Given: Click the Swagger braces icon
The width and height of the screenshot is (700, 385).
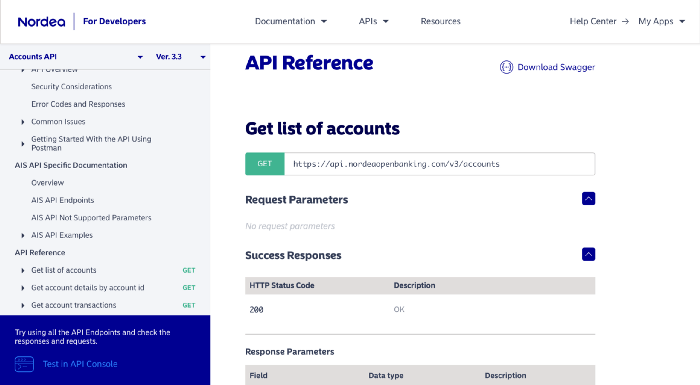Looking at the screenshot, I should point(506,67).
